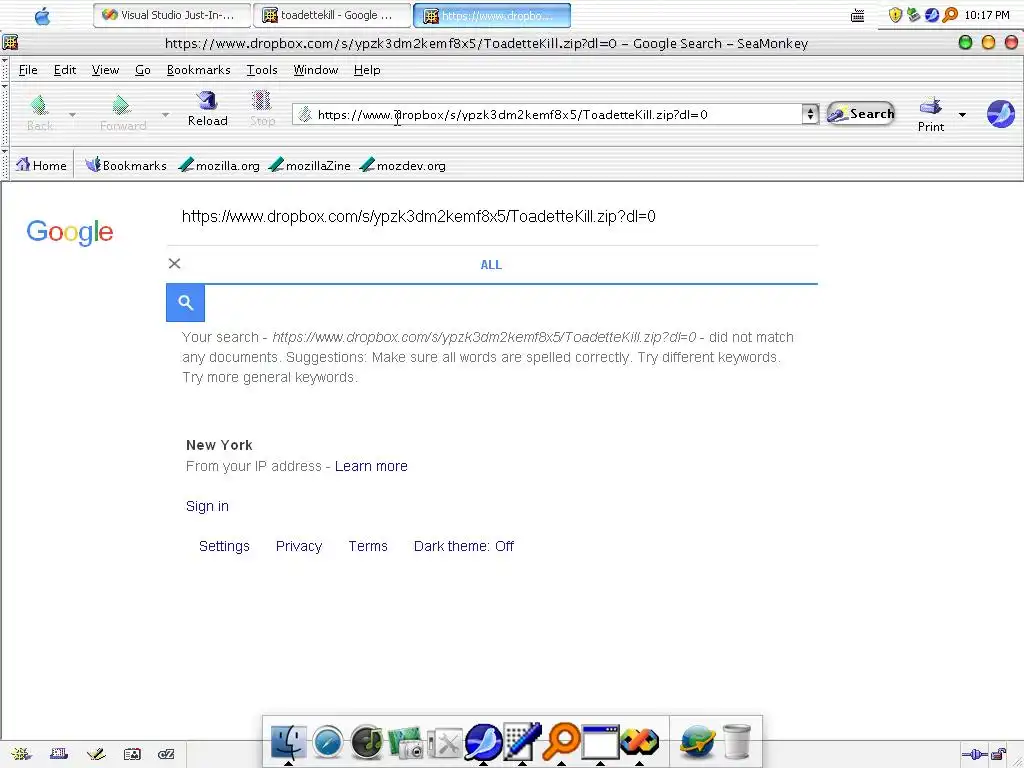This screenshot has width=1024, height=768.
Task: Open the Settings footer link
Action: click(x=224, y=546)
